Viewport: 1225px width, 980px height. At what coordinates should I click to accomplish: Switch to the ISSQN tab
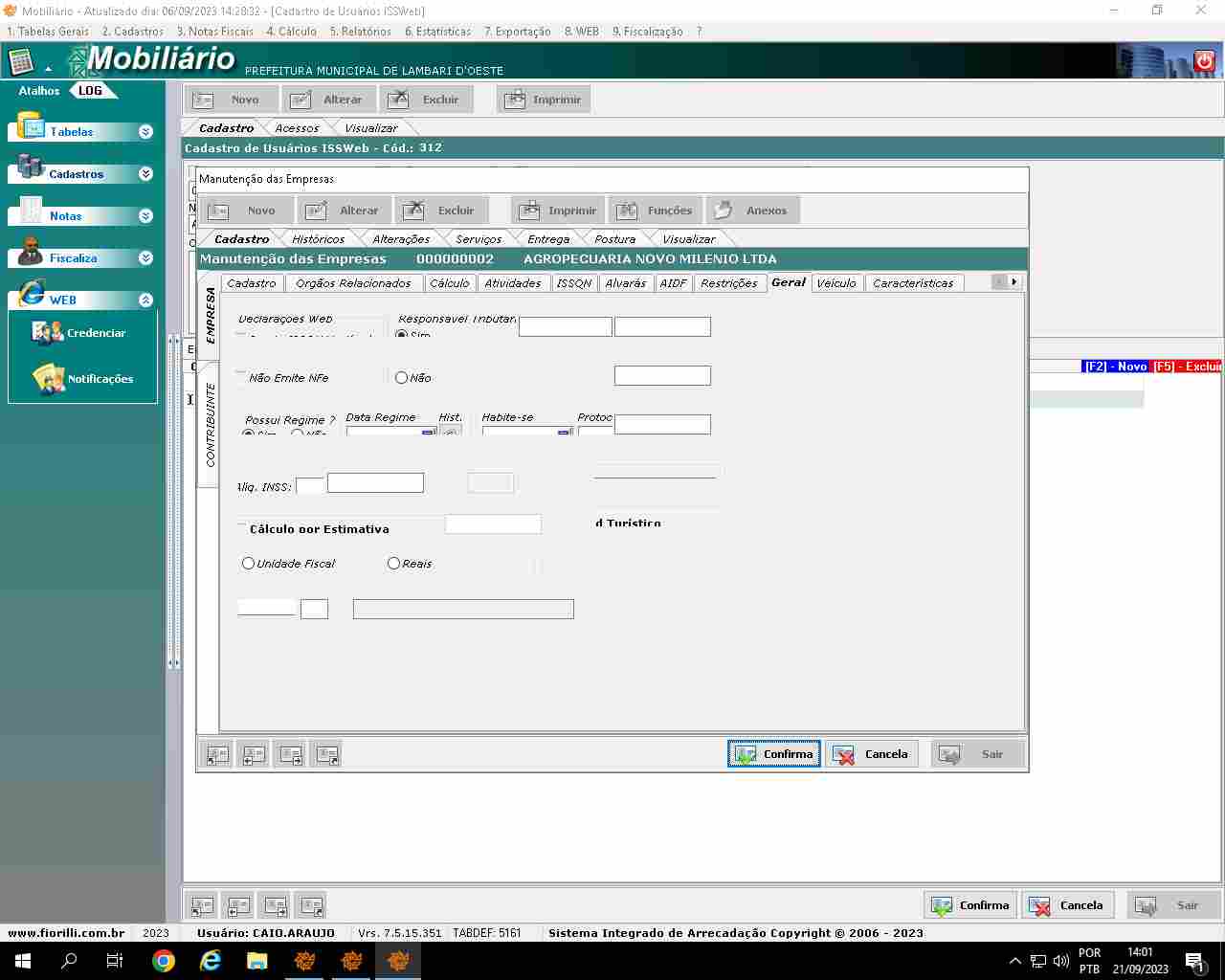[574, 283]
